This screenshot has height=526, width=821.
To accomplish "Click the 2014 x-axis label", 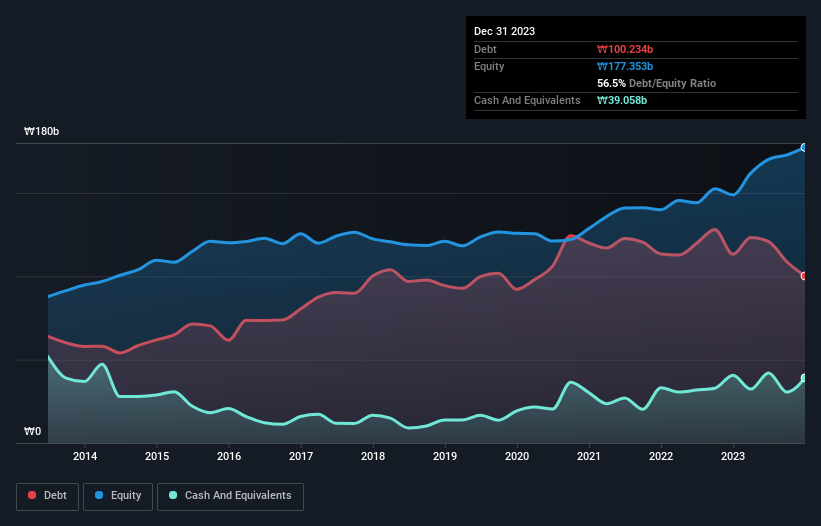I will (x=85, y=456).
